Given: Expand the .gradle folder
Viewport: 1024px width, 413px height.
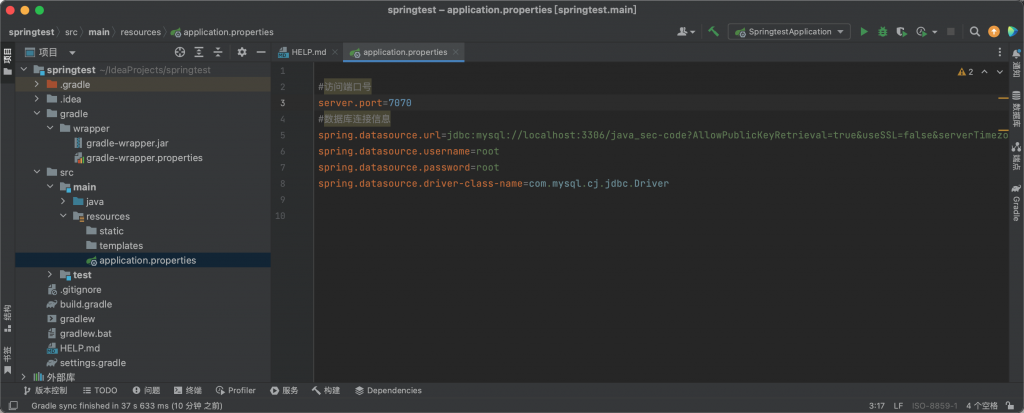Looking at the screenshot, I should click(x=37, y=85).
